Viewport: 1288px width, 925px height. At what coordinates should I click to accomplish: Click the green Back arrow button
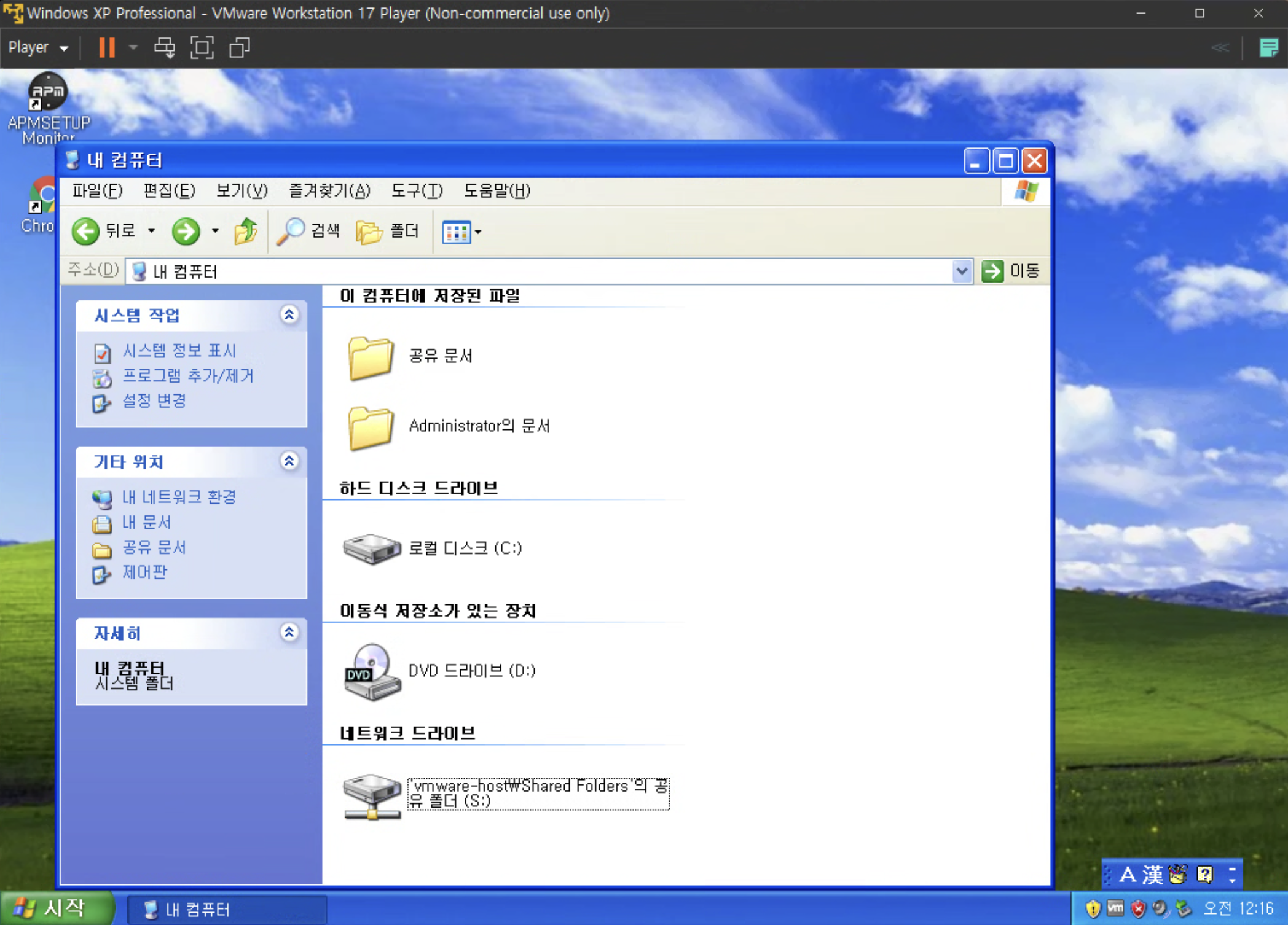pyautogui.click(x=85, y=232)
